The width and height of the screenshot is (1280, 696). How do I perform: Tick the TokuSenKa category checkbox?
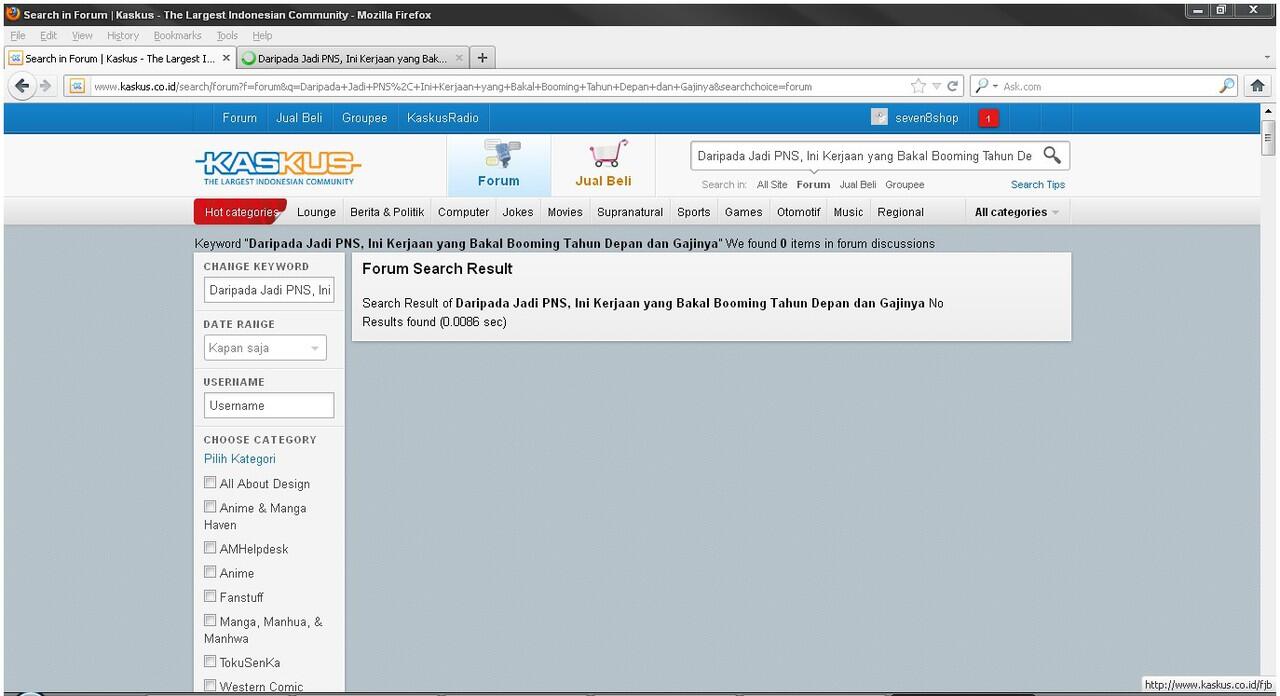210,662
